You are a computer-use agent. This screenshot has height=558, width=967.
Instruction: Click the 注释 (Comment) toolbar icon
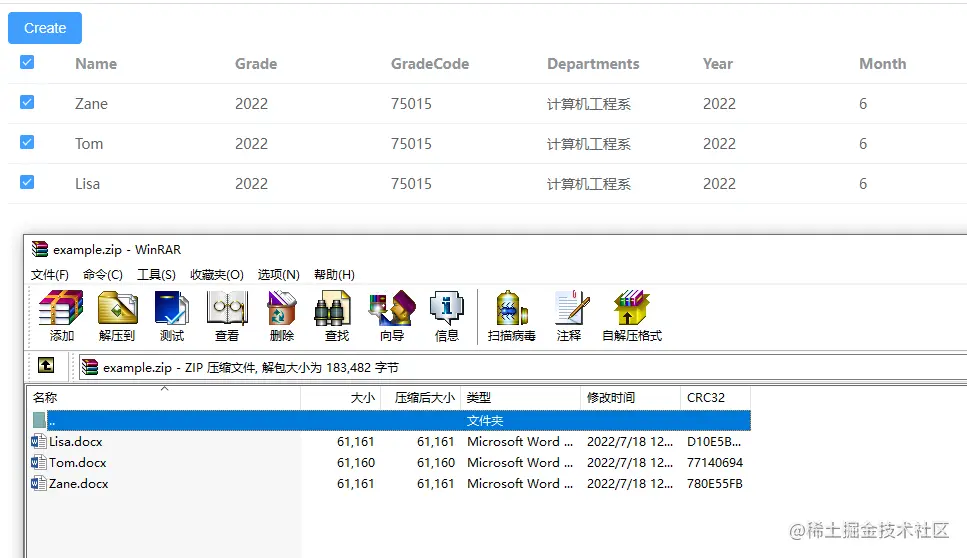pyautogui.click(x=571, y=308)
